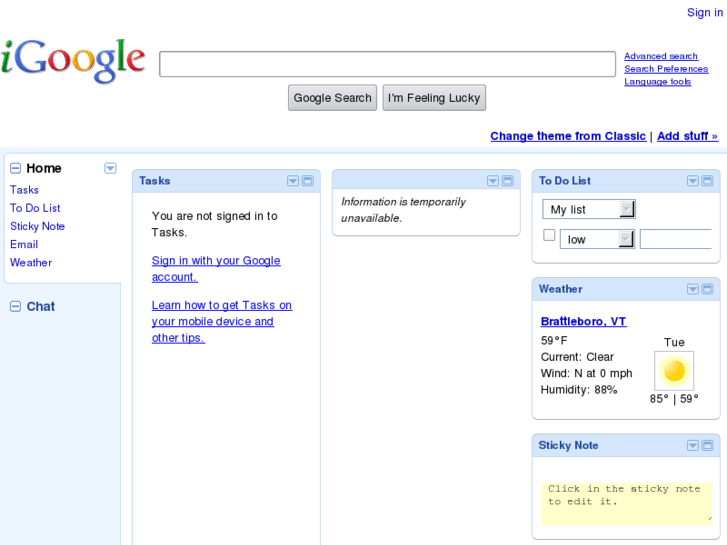
Task: Click the iGoogle logo
Action: pyautogui.click(x=73, y=61)
